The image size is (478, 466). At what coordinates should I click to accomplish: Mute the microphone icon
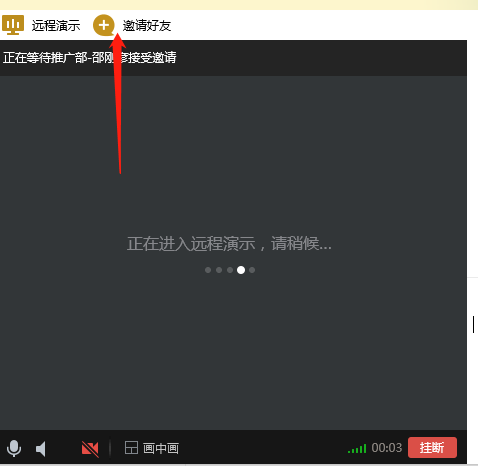[x=14, y=448]
